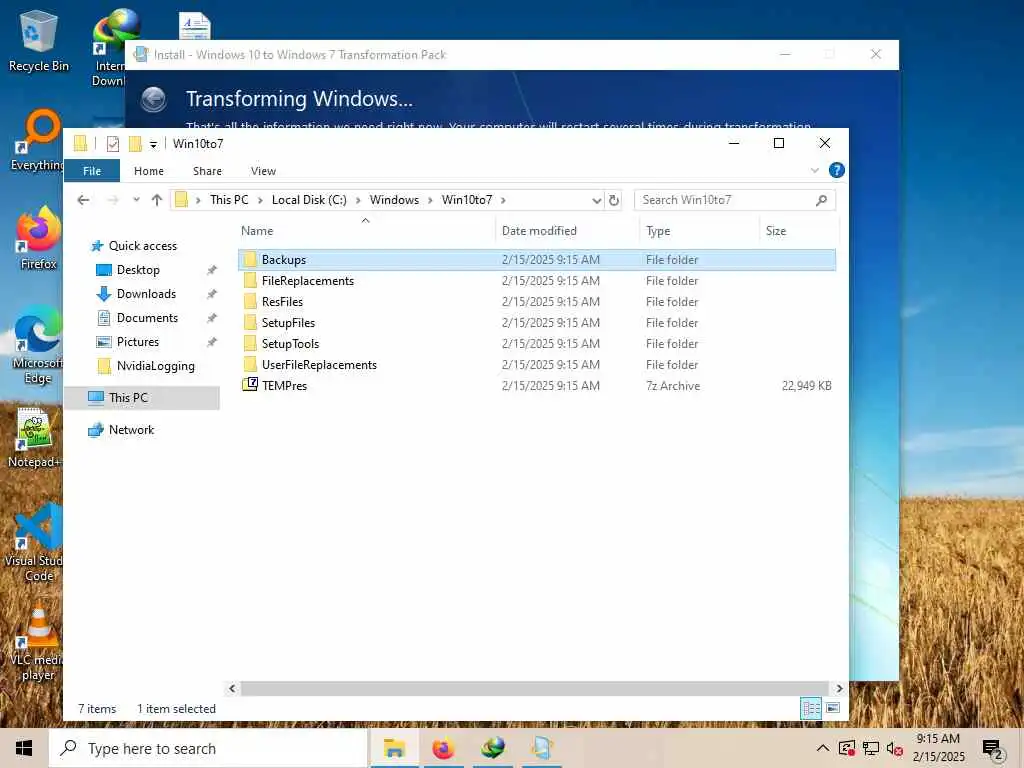Expand the chevron after Local Disk (C:)

coord(358,200)
